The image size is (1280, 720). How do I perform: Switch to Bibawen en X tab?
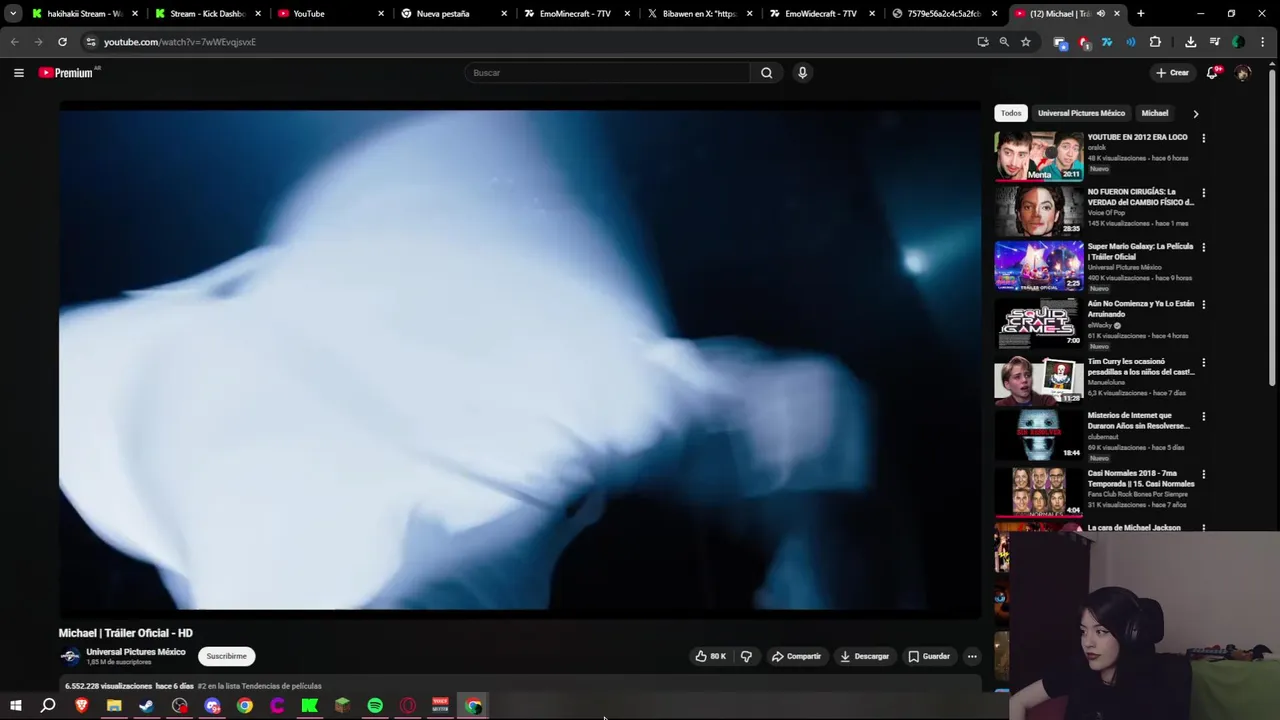(700, 14)
